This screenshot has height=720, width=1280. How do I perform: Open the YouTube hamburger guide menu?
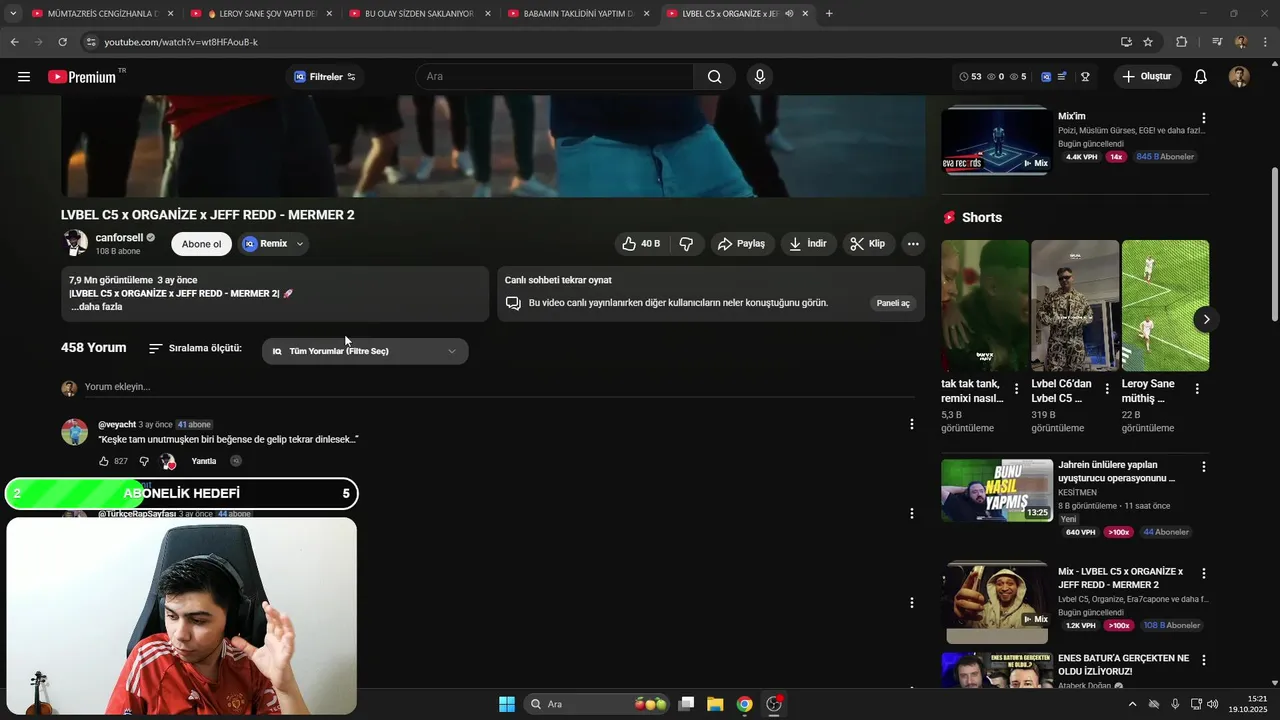pos(24,77)
